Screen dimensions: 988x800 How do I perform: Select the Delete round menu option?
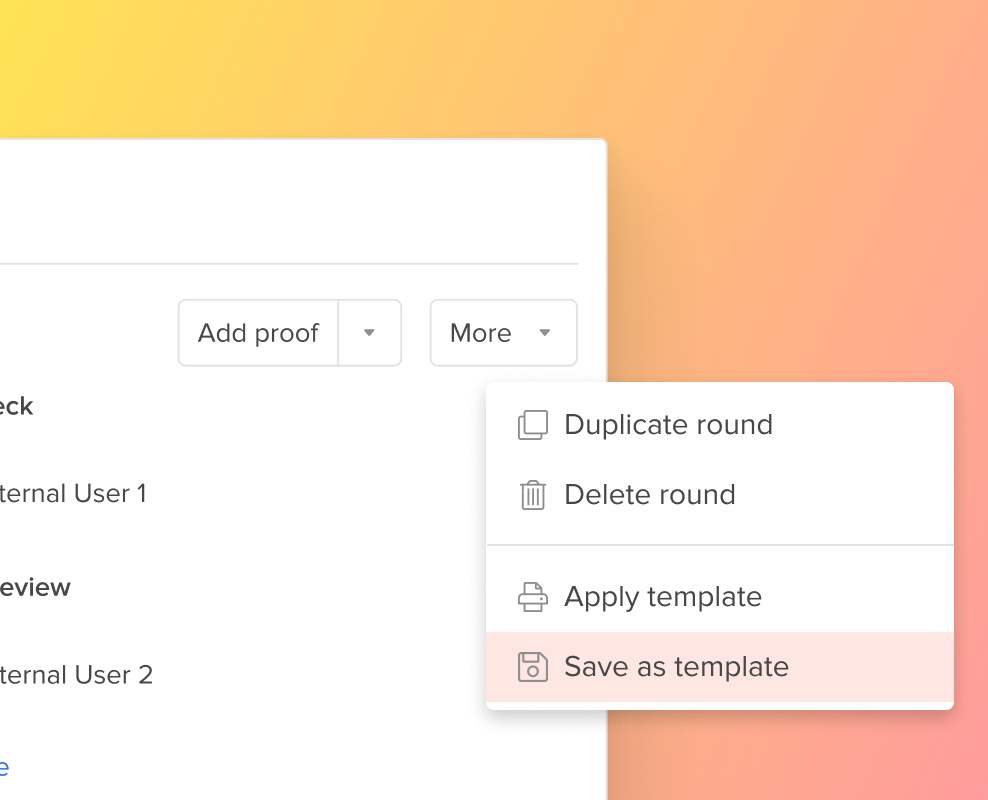point(720,494)
